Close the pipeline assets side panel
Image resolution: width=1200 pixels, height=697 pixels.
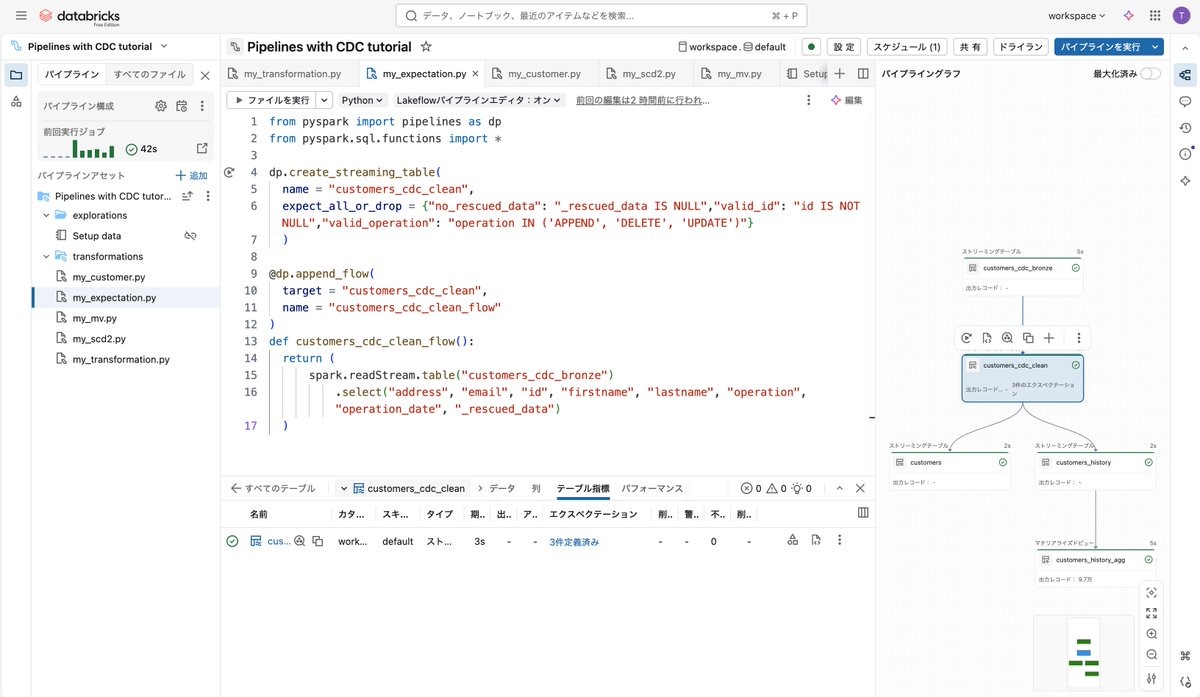(x=205, y=75)
